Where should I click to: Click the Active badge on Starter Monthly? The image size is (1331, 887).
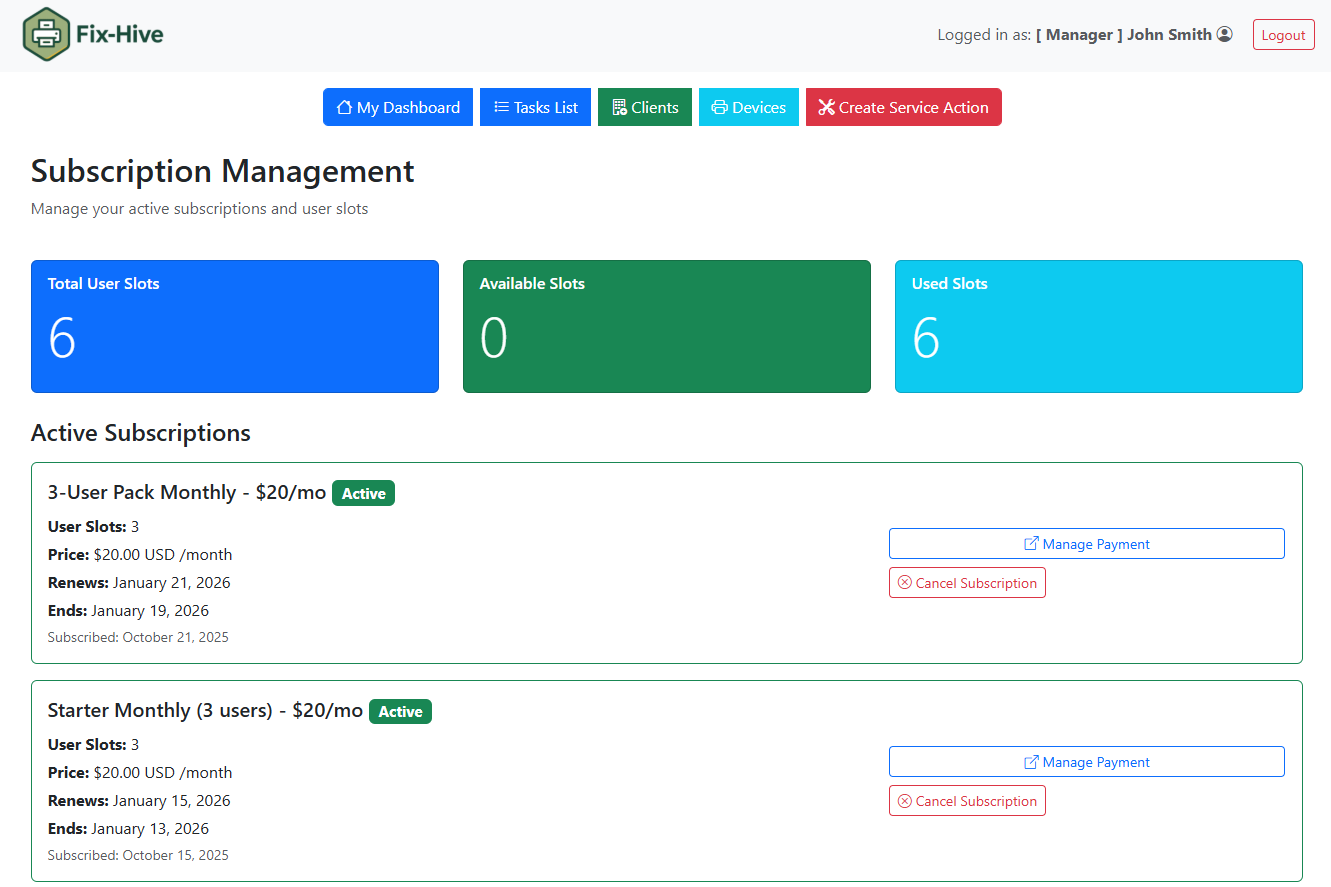(x=400, y=712)
